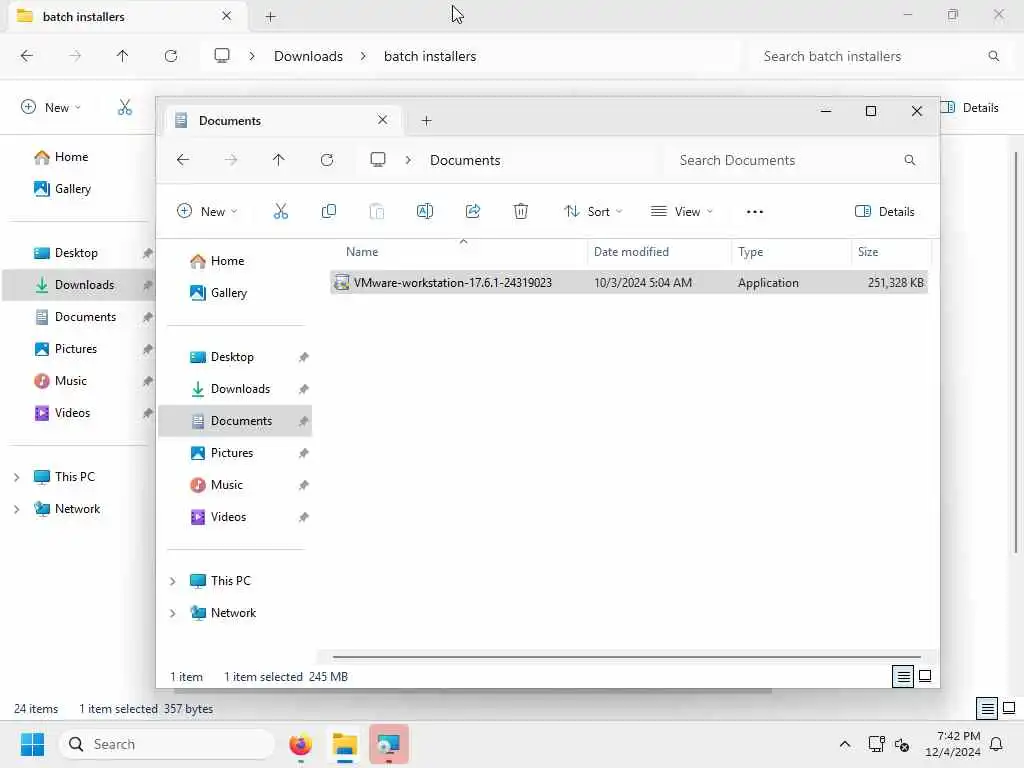The image size is (1024, 768).
Task: Click the horizontal scrollbar in Documents window
Action: pos(626,657)
